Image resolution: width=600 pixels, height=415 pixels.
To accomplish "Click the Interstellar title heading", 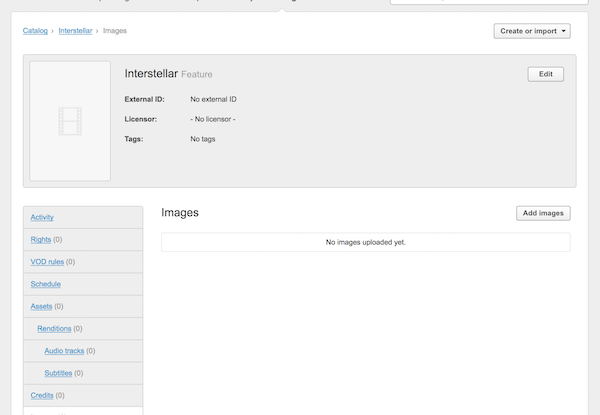I will coord(151,73).
